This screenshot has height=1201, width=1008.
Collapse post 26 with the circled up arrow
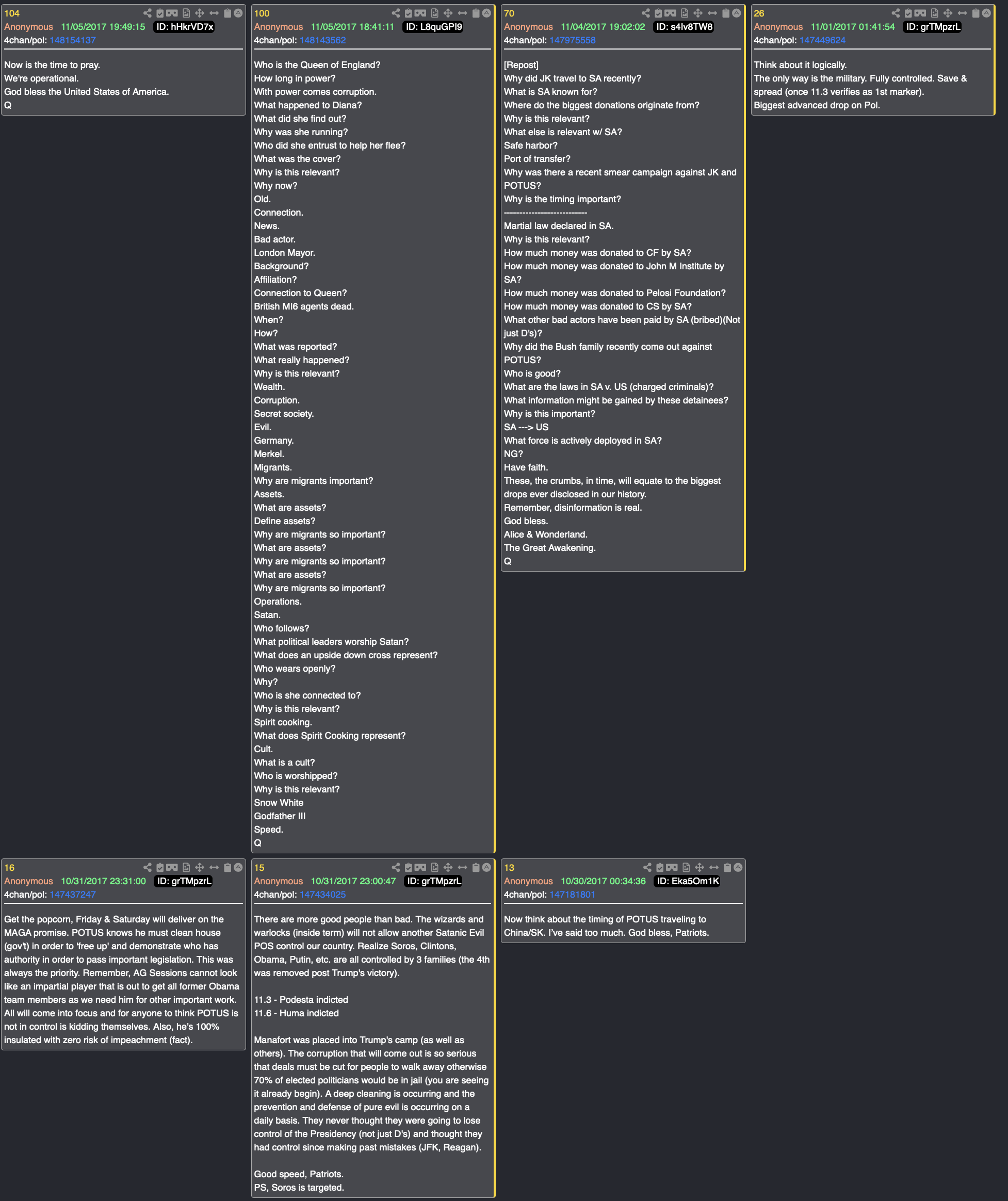coord(986,13)
